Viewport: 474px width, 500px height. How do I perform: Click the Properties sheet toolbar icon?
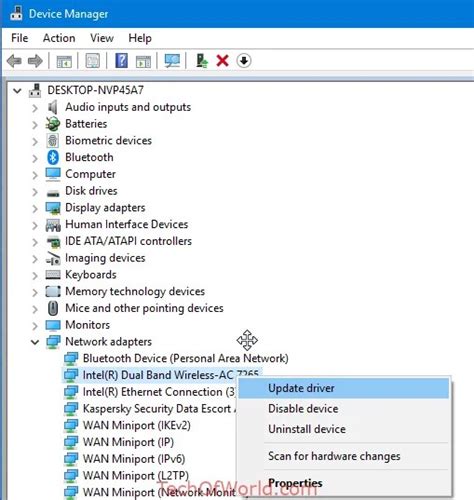pyautogui.click(x=93, y=61)
